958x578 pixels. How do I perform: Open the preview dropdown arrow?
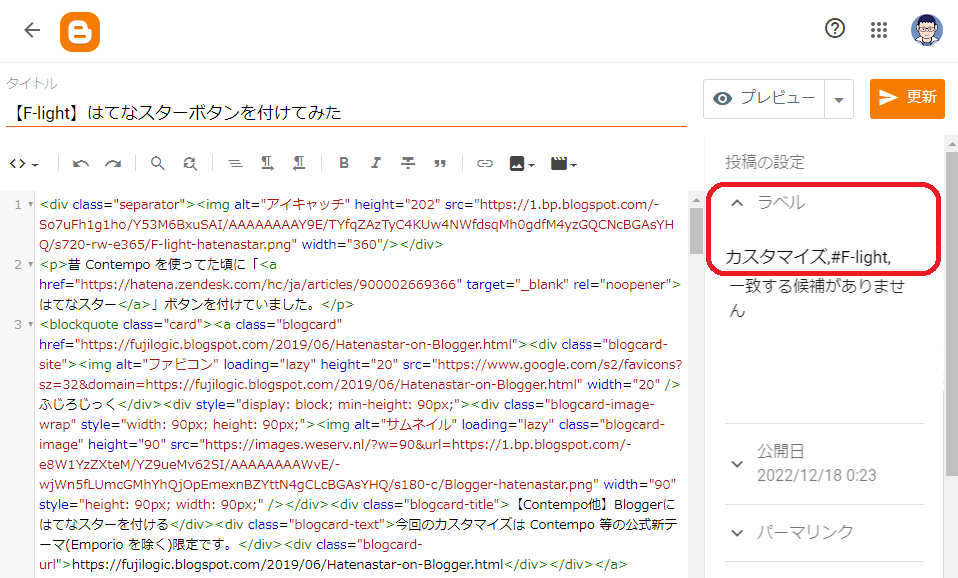(839, 99)
